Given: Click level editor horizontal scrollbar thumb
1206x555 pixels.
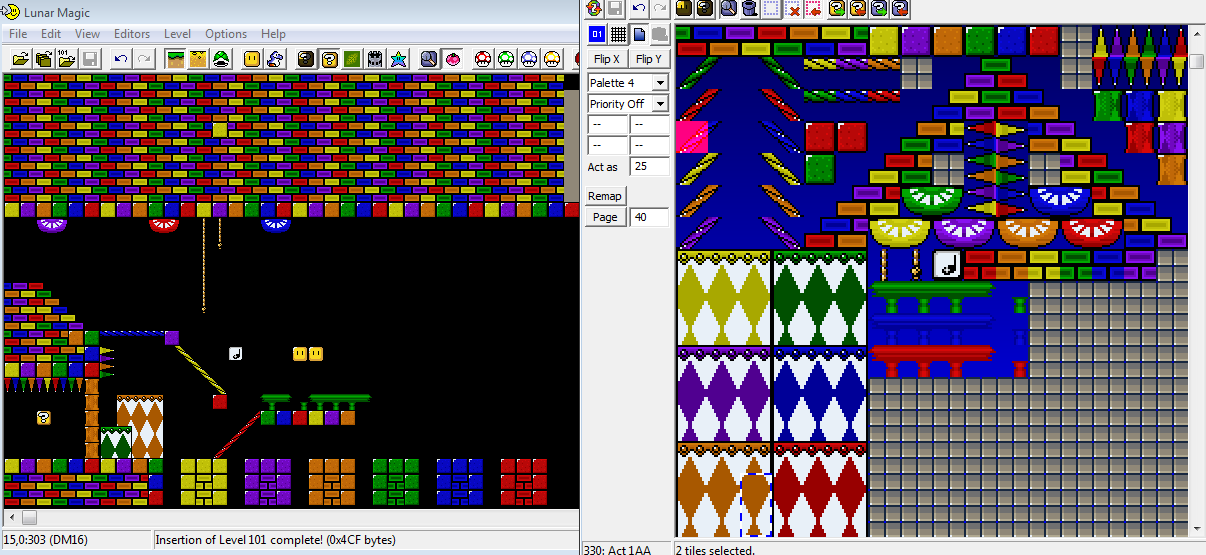Looking at the screenshot, I should (x=29, y=517).
